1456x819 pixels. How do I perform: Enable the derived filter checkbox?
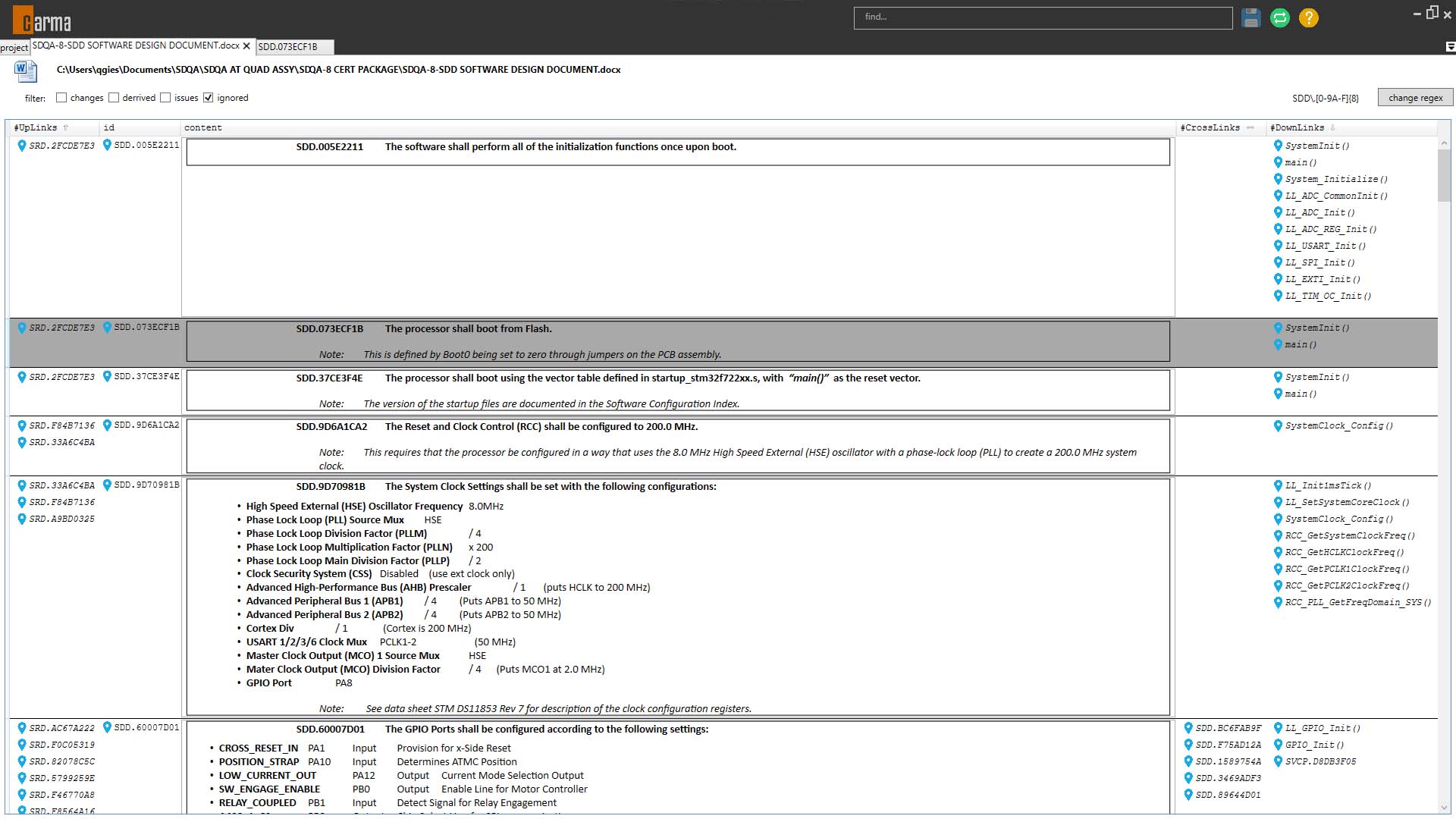(114, 98)
